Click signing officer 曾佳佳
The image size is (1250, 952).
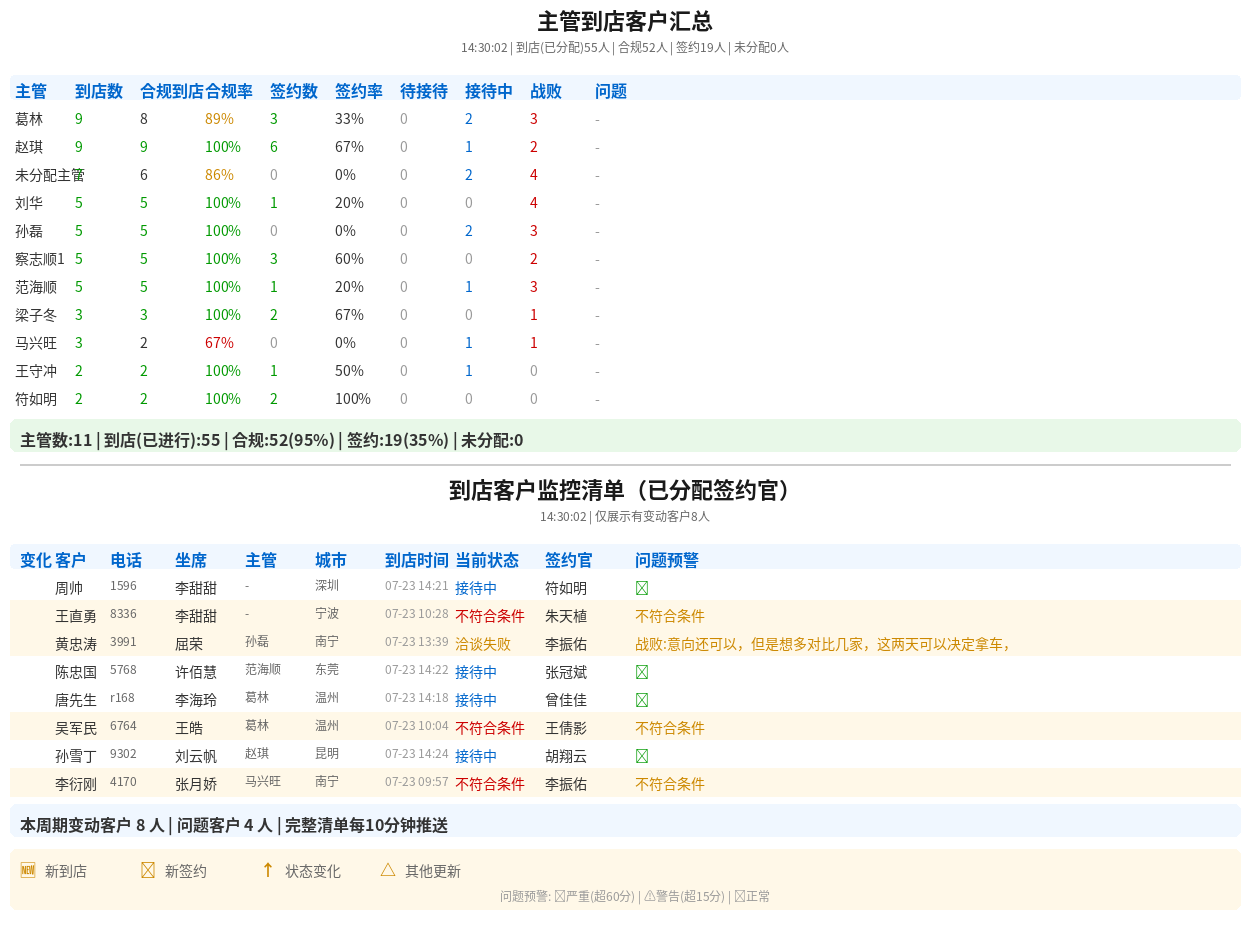pos(566,700)
